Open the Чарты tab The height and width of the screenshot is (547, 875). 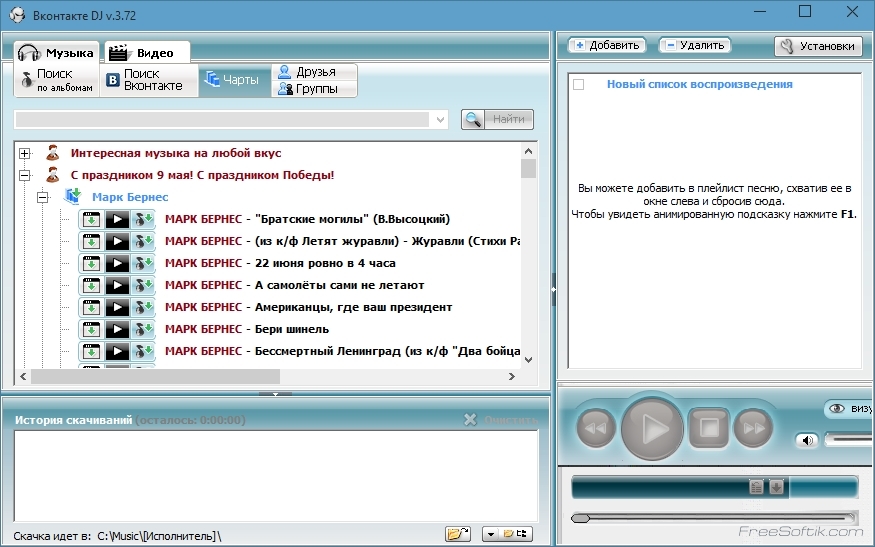point(233,80)
